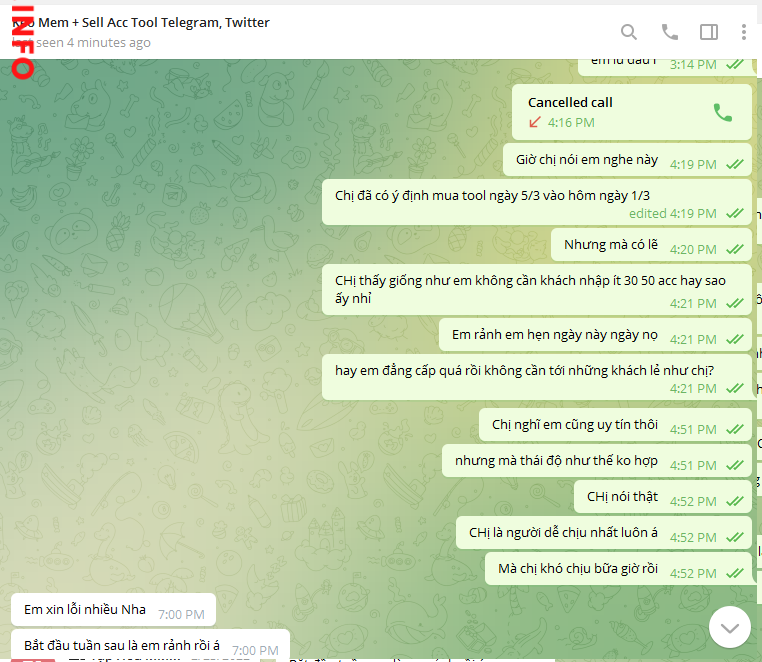Viewport: 762px width, 662px height.
Task: Click read-receipt ticks on 'CHị nói thật' message
Action: pos(735,502)
